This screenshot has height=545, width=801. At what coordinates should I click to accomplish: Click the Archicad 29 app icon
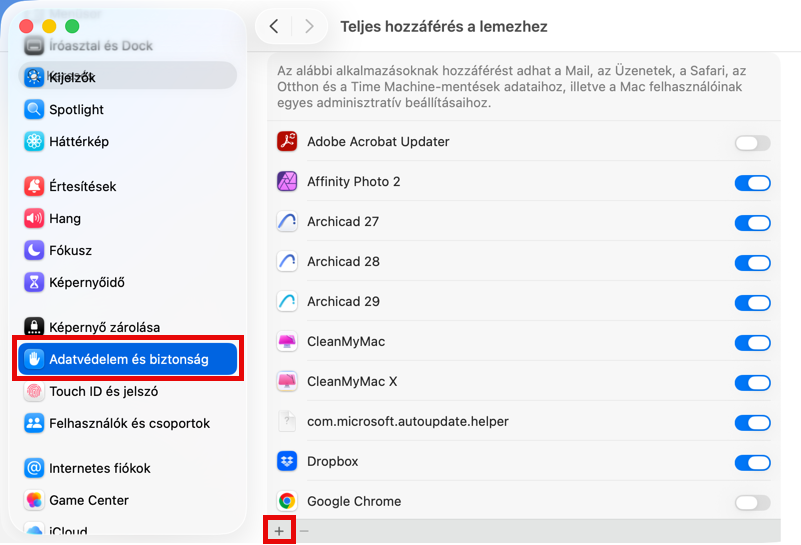click(x=287, y=301)
